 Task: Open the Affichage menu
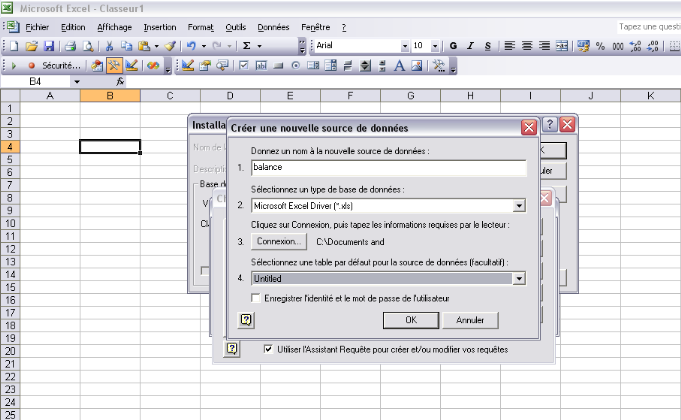click(x=114, y=27)
